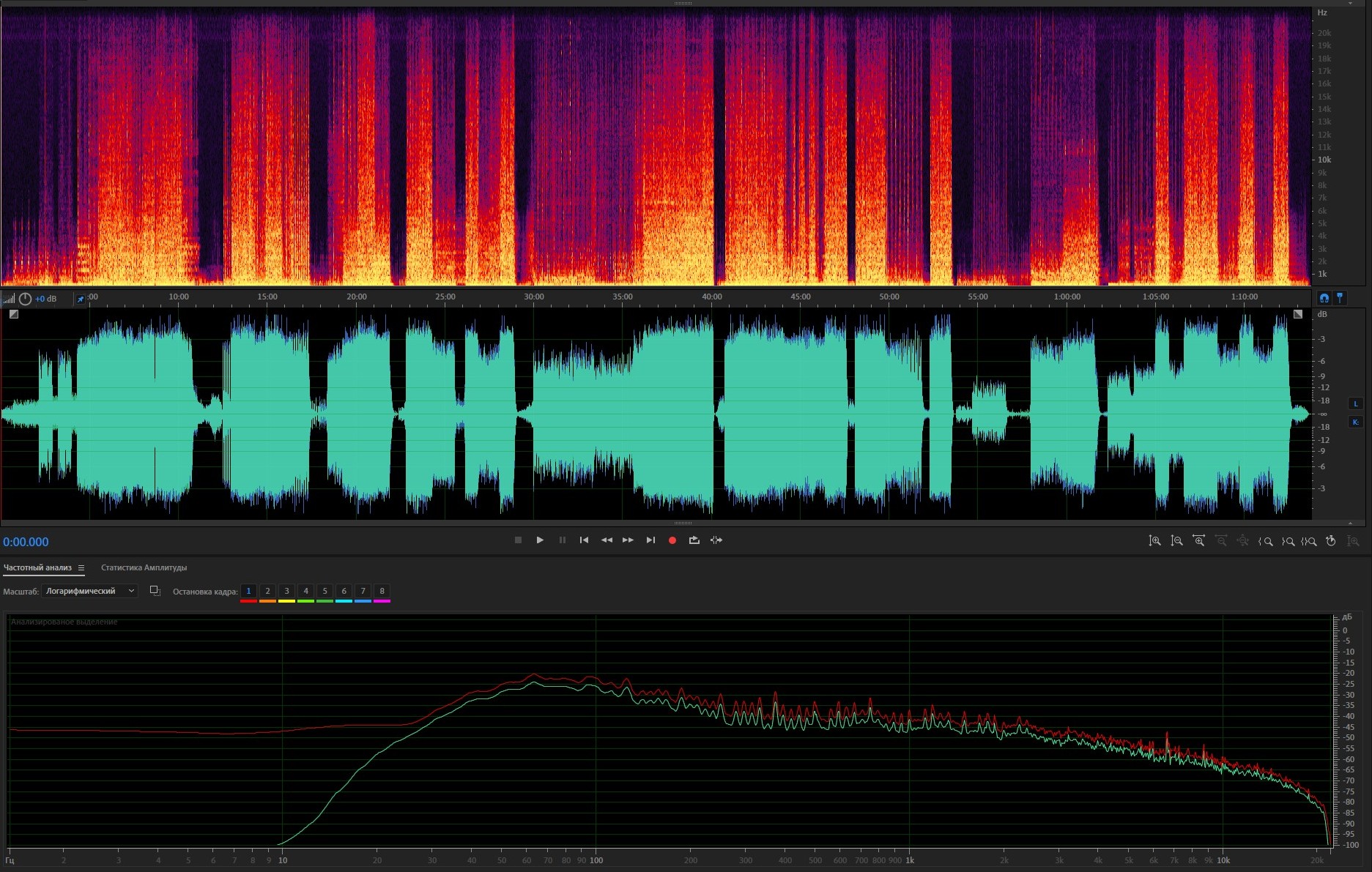Toggle loop playback icon
Screen dimensions: 1372x872
pyautogui.click(x=694, y=540)
